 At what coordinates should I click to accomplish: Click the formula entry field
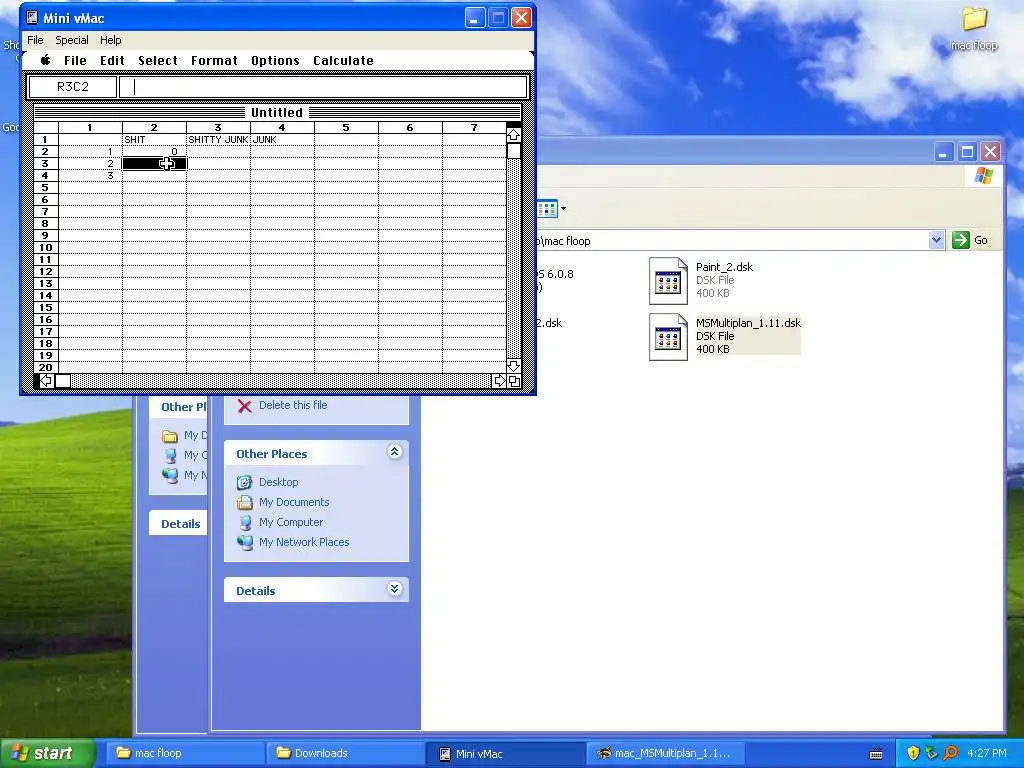323,87
